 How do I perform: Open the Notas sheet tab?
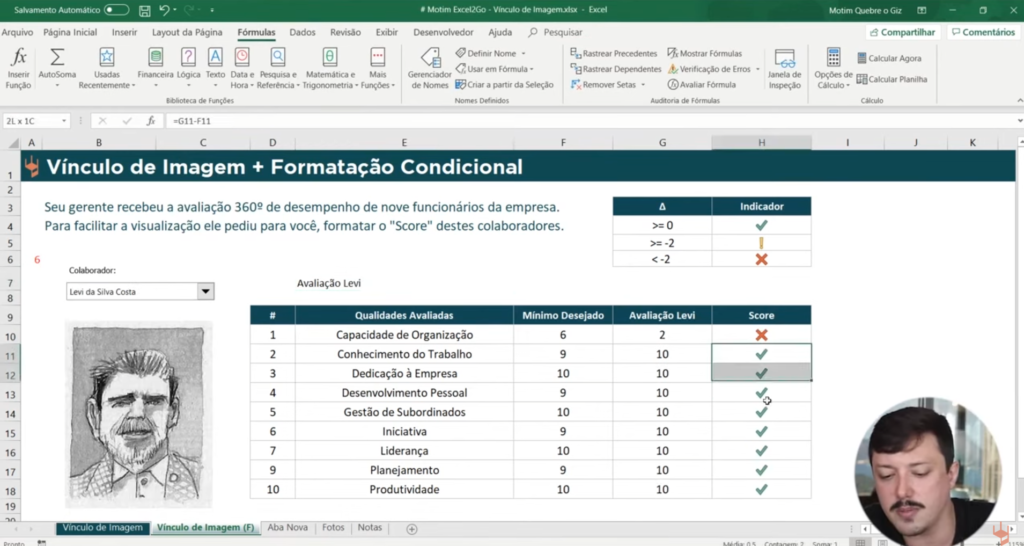(370, 528)
